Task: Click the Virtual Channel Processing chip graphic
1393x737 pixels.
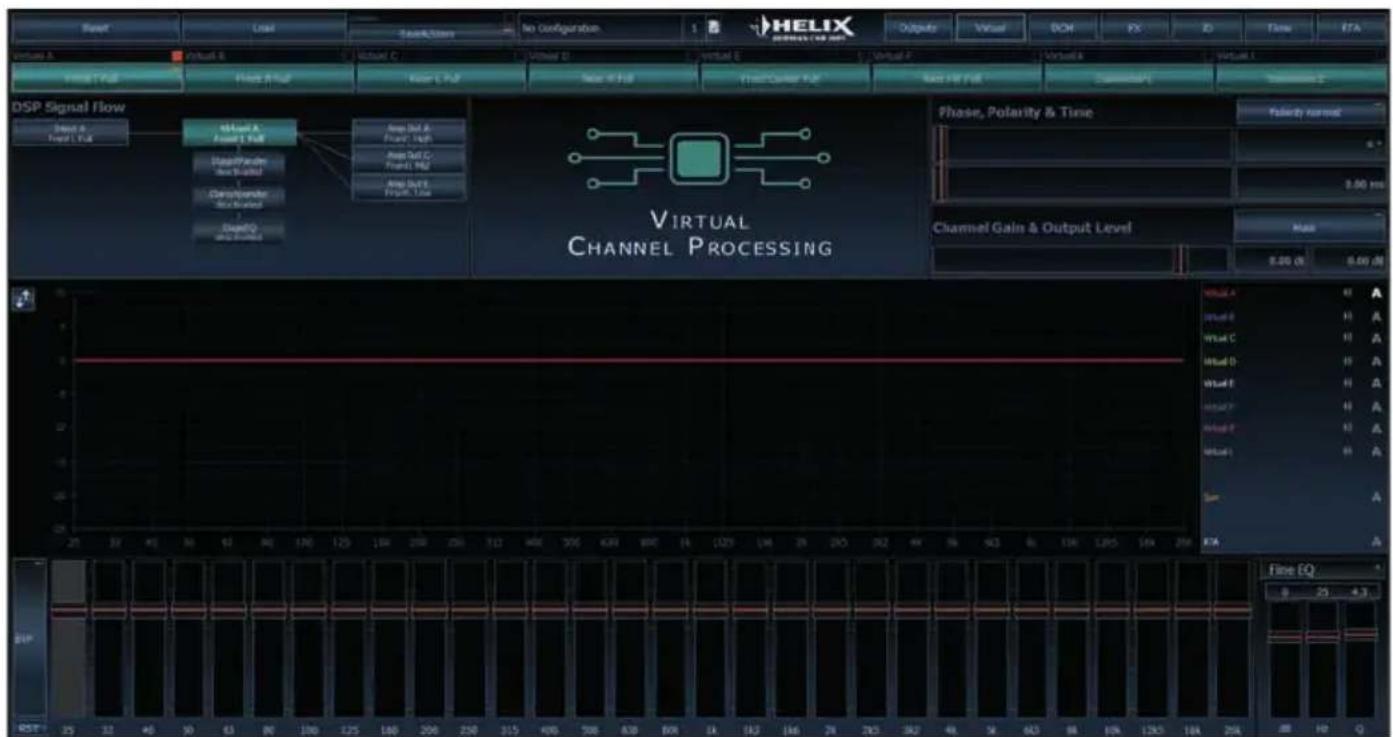Action: point(699,158)
